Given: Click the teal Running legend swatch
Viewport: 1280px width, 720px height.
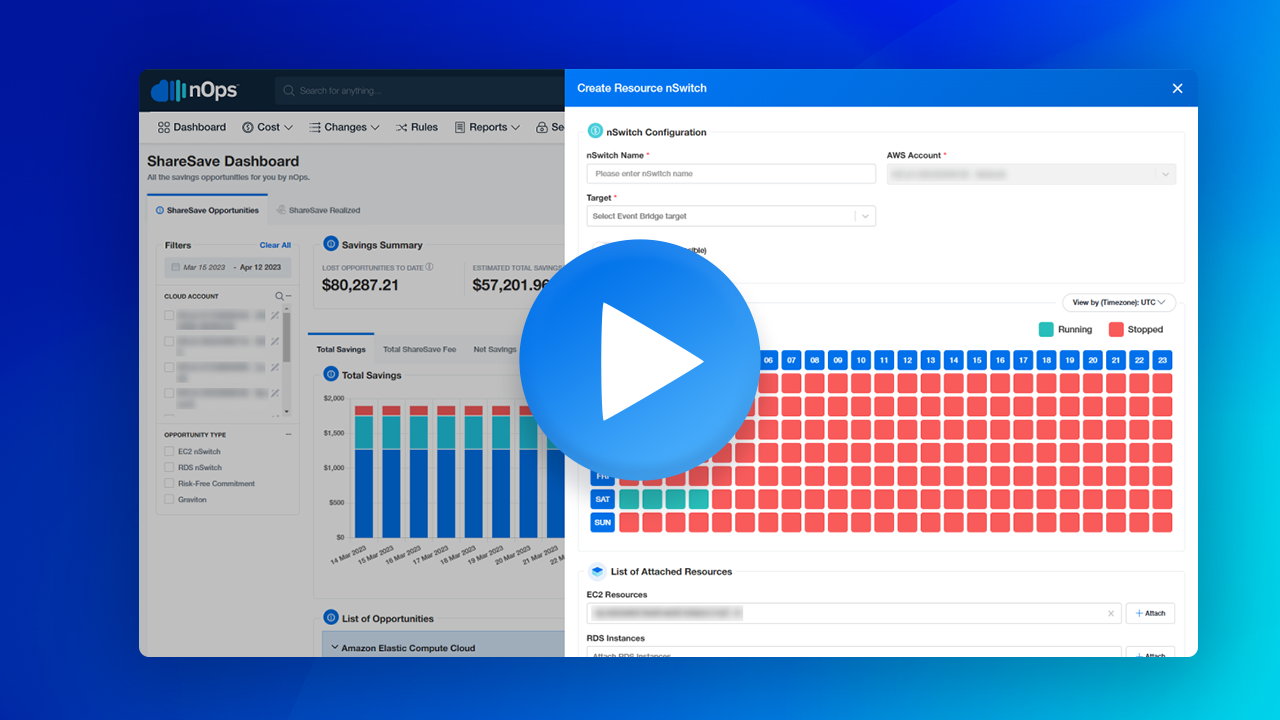Looking at the screenshot, I should click(1046, 329).
